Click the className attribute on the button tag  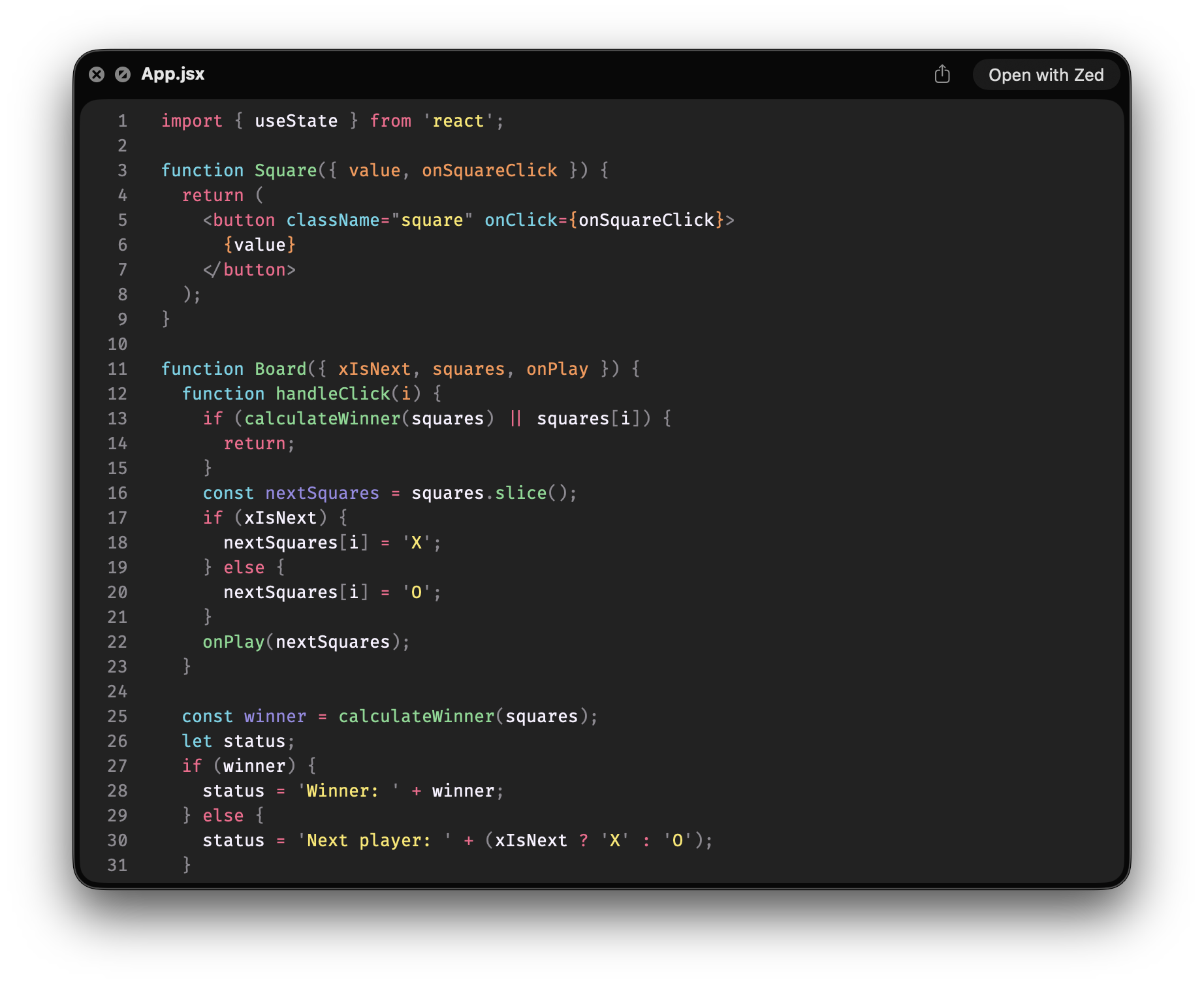pyautogui.click(x=332, y=221)
